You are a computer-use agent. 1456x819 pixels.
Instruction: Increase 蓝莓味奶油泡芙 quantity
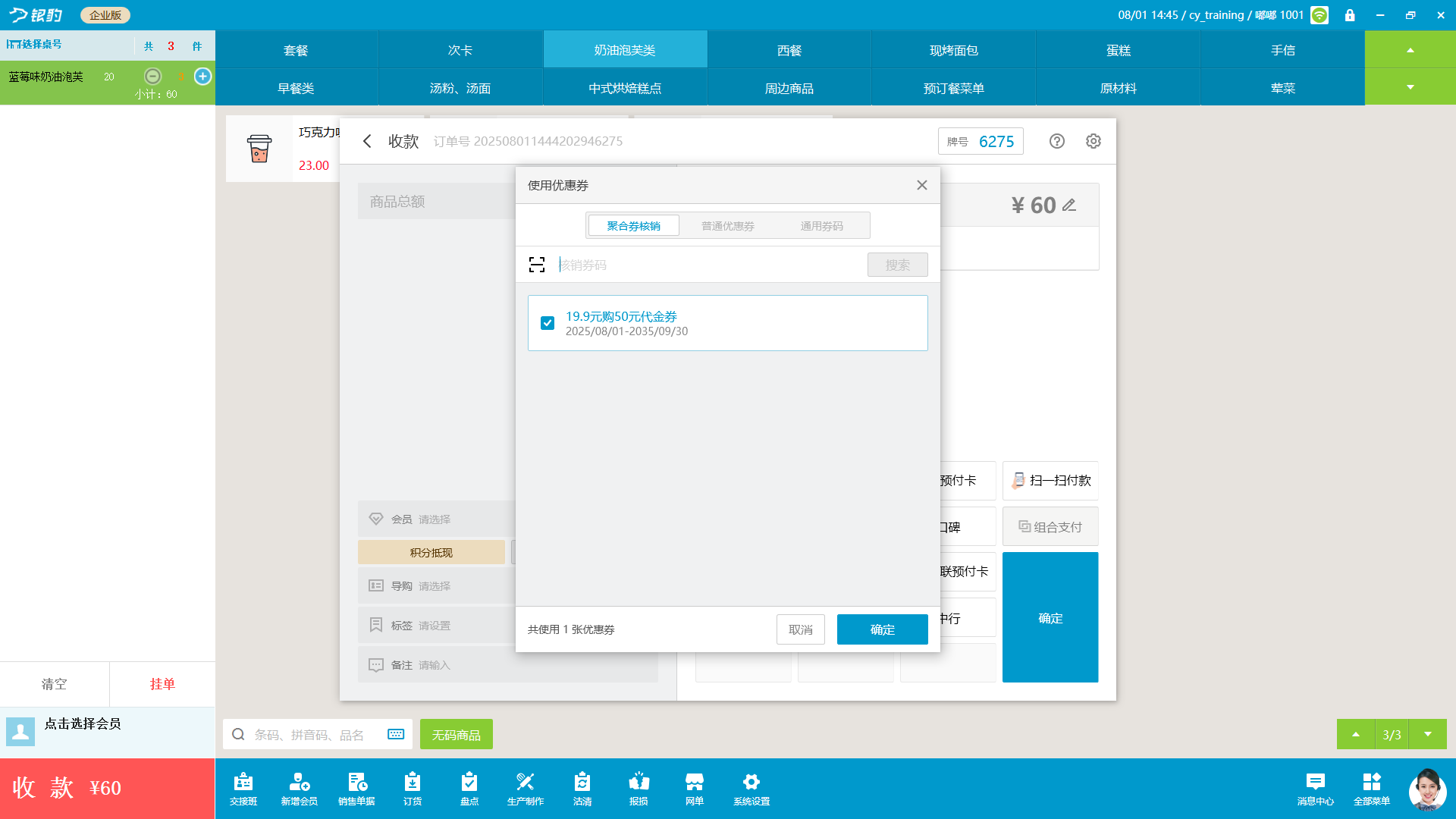[202, 76]
